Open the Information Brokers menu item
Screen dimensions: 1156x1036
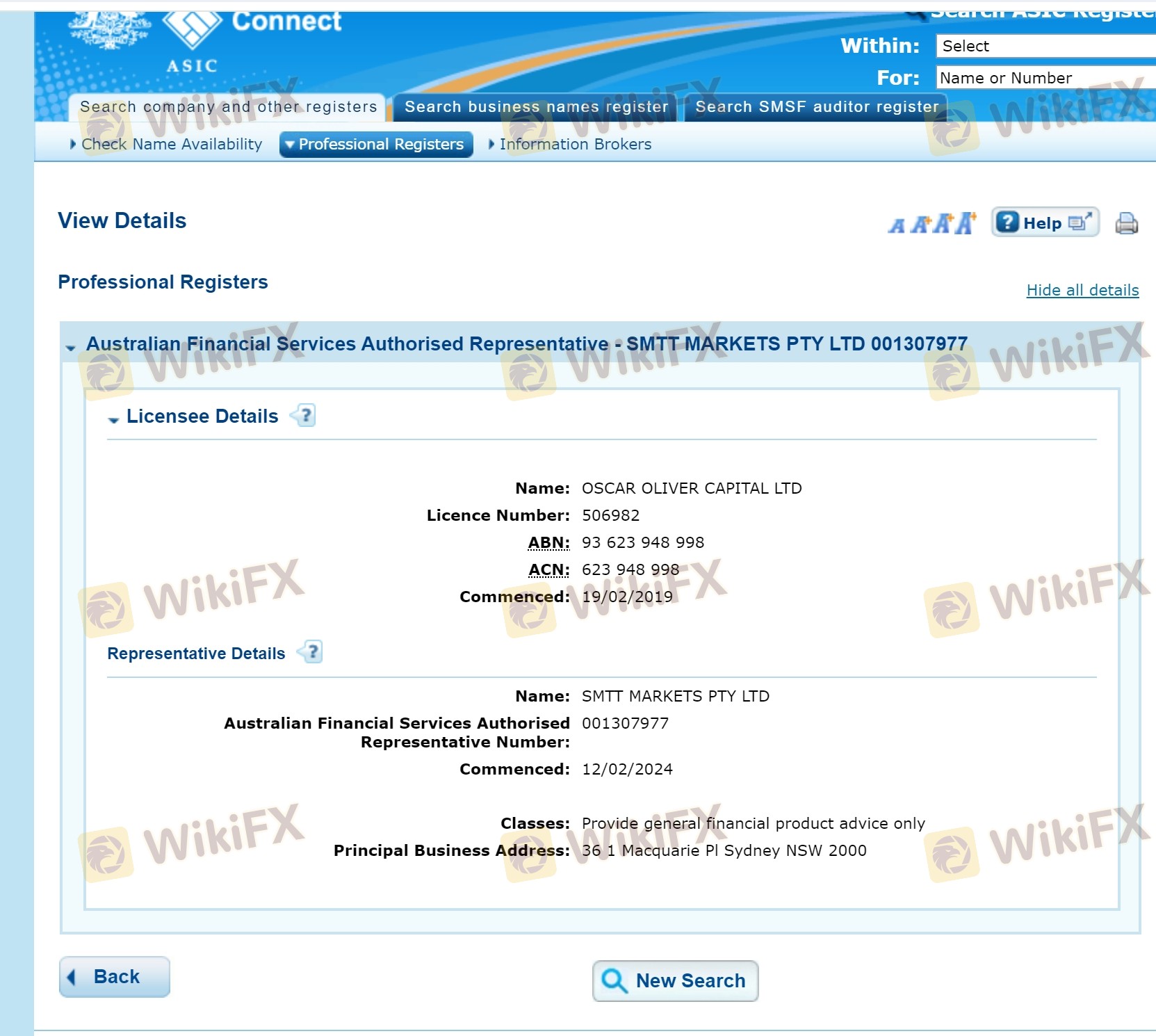click(575, 145)
